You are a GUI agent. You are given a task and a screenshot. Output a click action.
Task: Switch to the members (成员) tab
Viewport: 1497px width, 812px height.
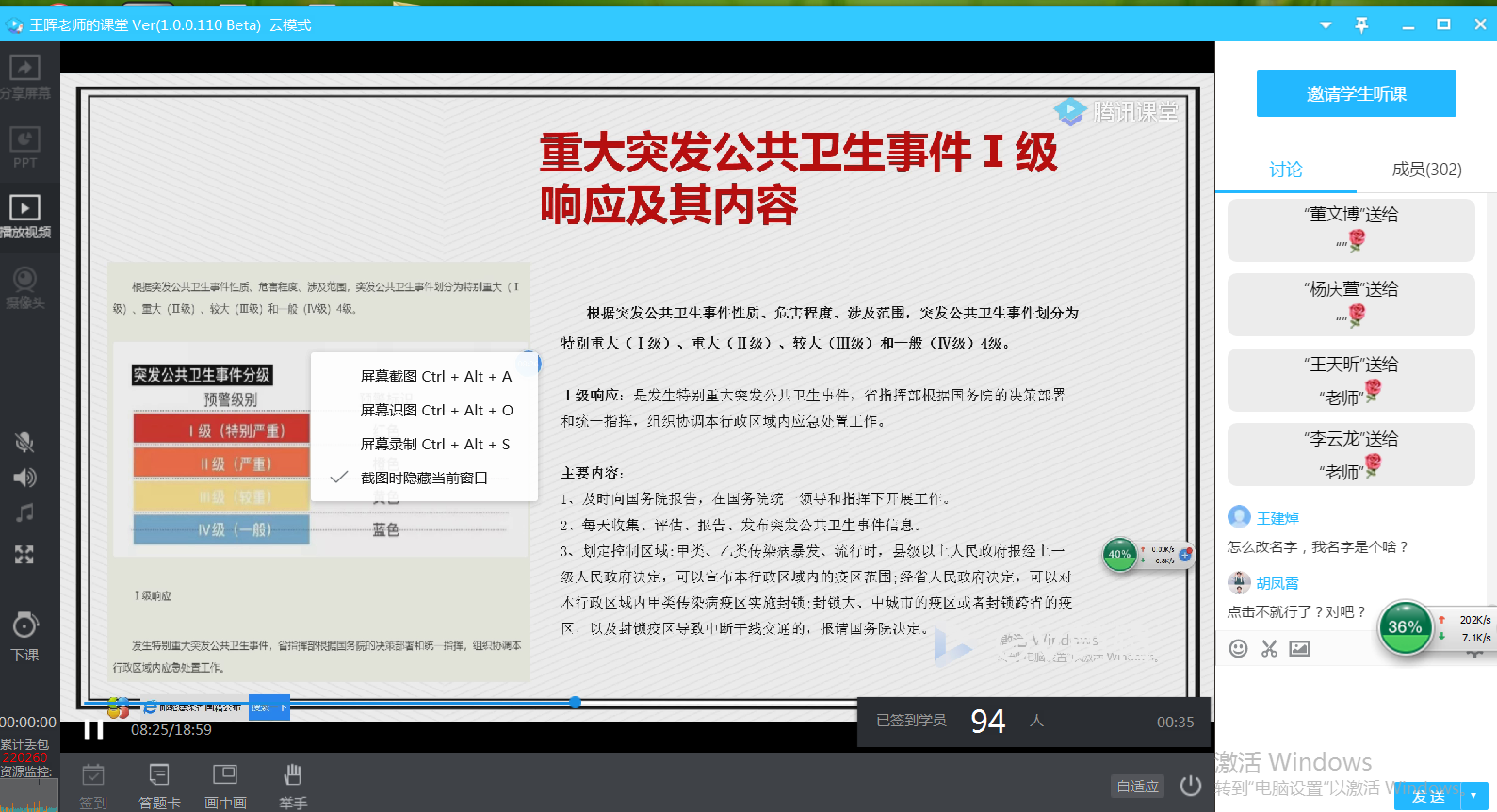pos(1426,170)
